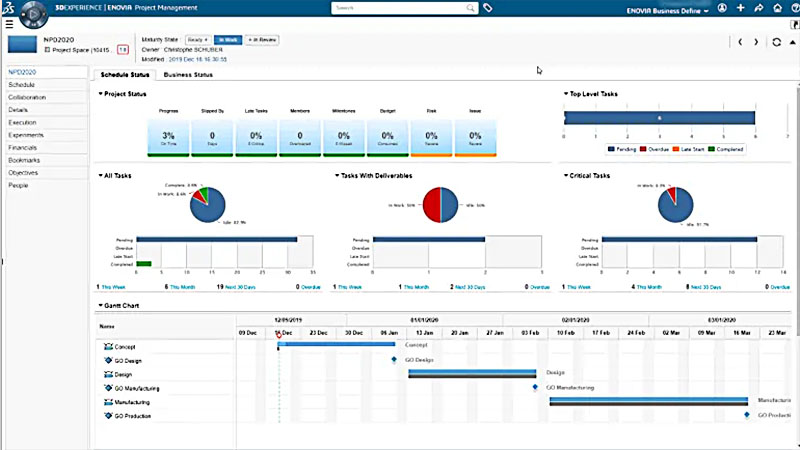Switch to the Business Status tab
The image size is (800, 450).
(x=188, y=74)
